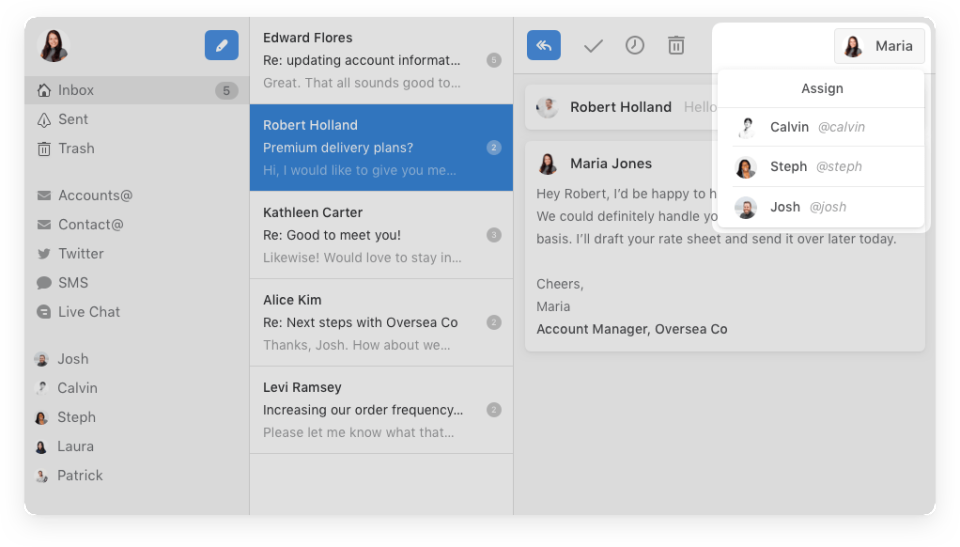Click Josh's avatar in Assign menu
Image resolution: width=960 pixels, height=547 pixels.
(746, 208)
